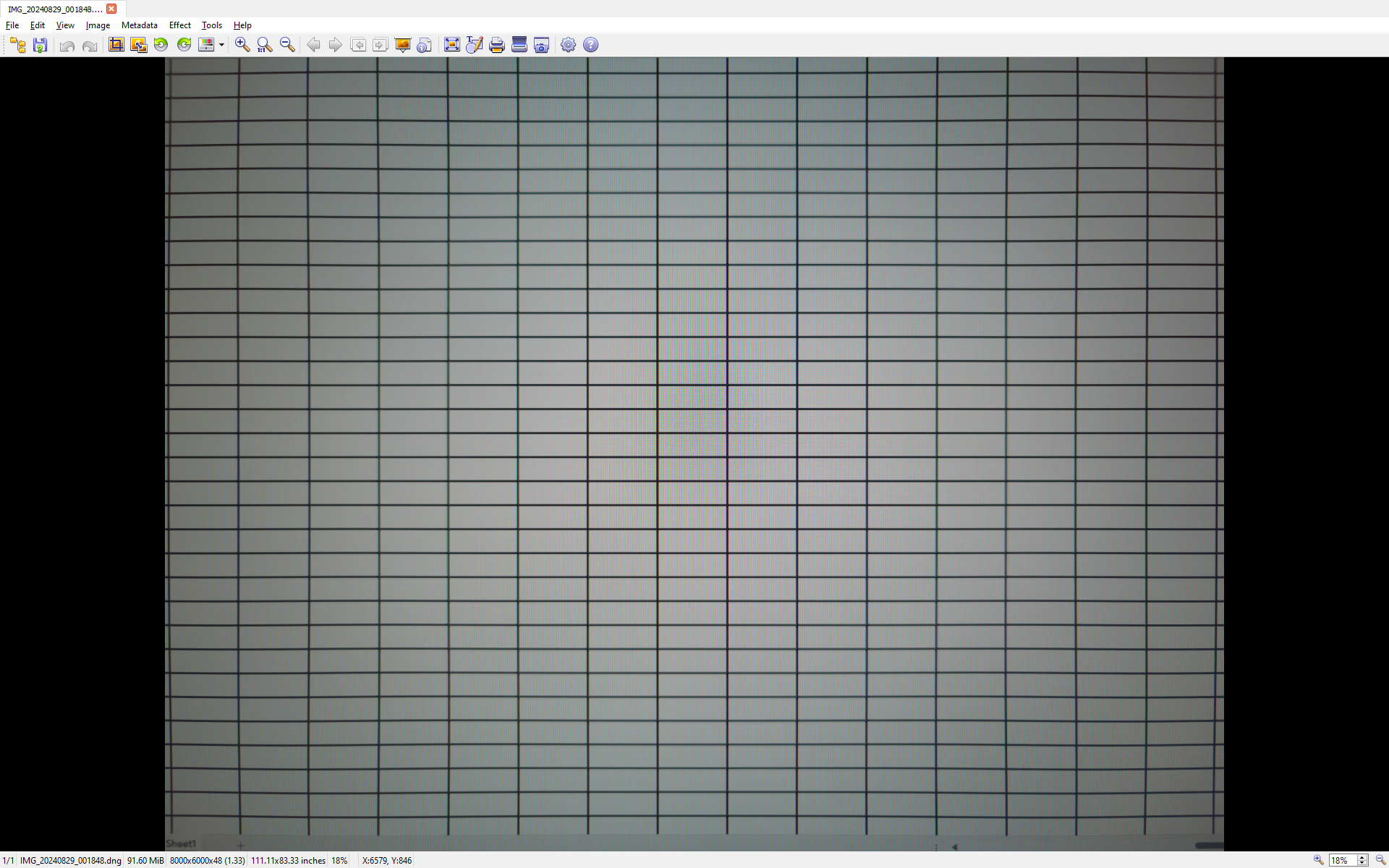Click the next page icon
This screenshot has height=868, width=1389.
click(x=381, y=45)
